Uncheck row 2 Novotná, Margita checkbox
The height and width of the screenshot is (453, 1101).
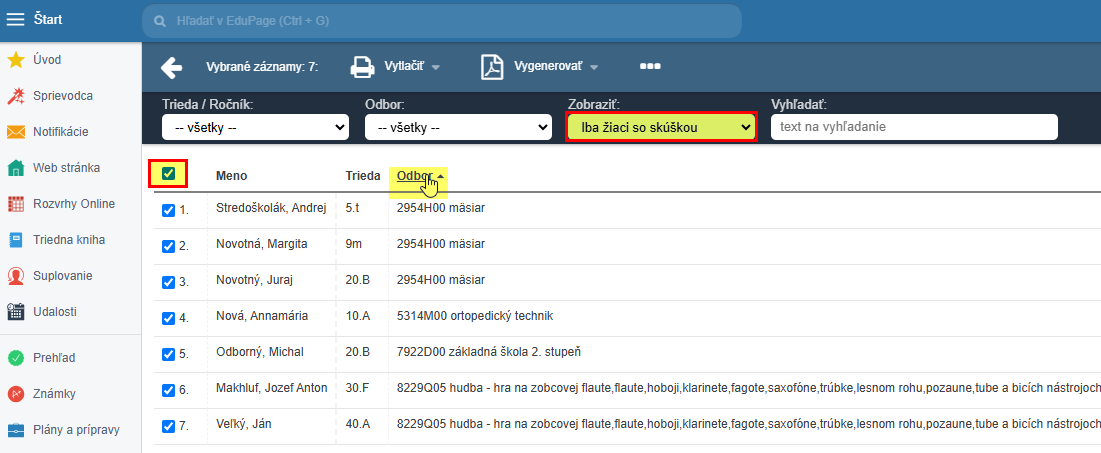[169, 246]
